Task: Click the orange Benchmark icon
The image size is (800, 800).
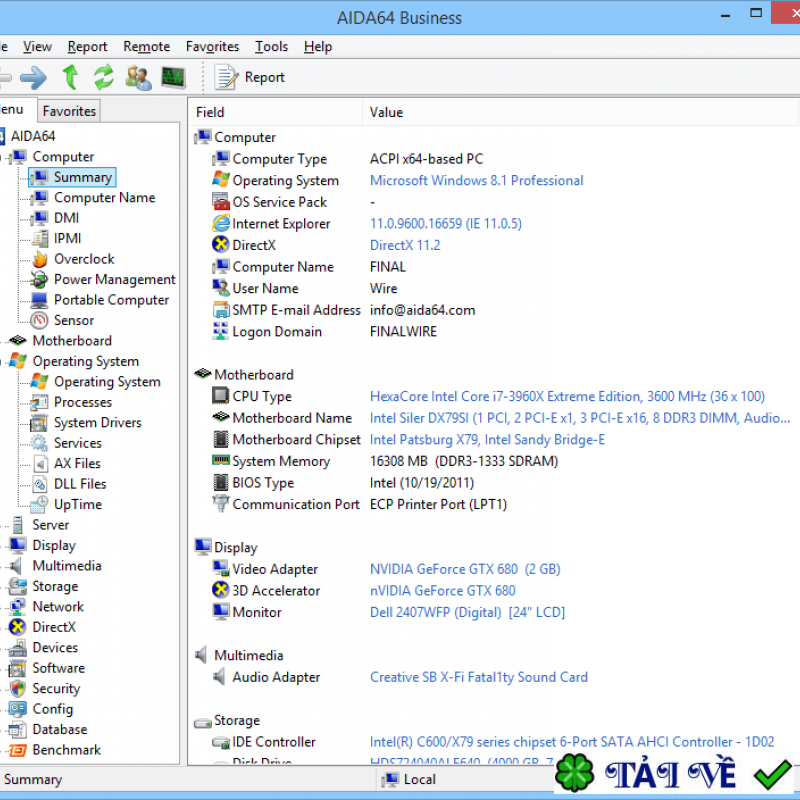Action: [17, 750]
